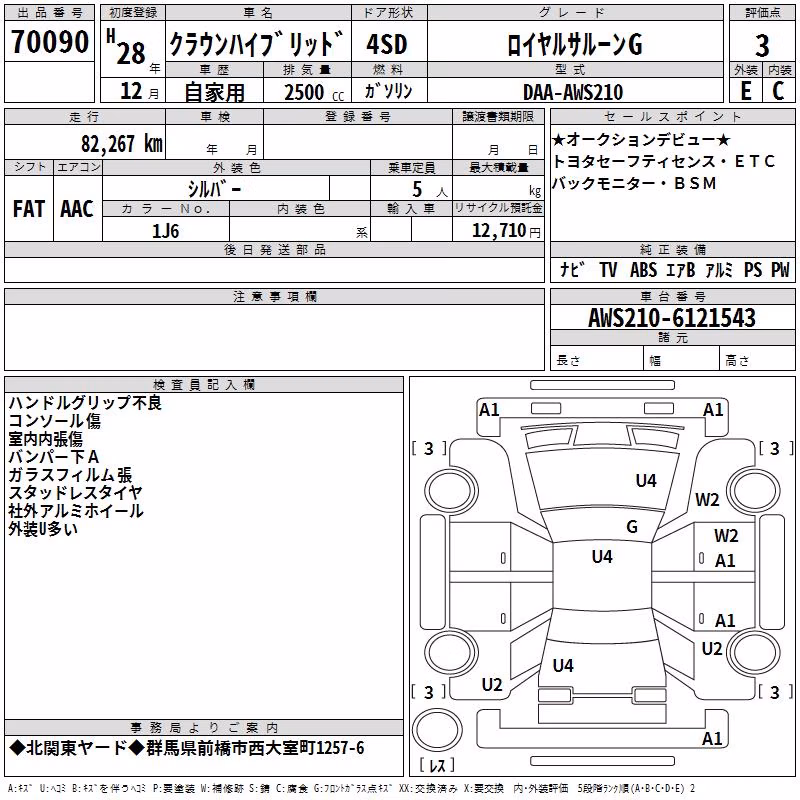This screenshot has height=800, width=800.
Task: Select the model code DAA-AWS210
Action: 573,92
